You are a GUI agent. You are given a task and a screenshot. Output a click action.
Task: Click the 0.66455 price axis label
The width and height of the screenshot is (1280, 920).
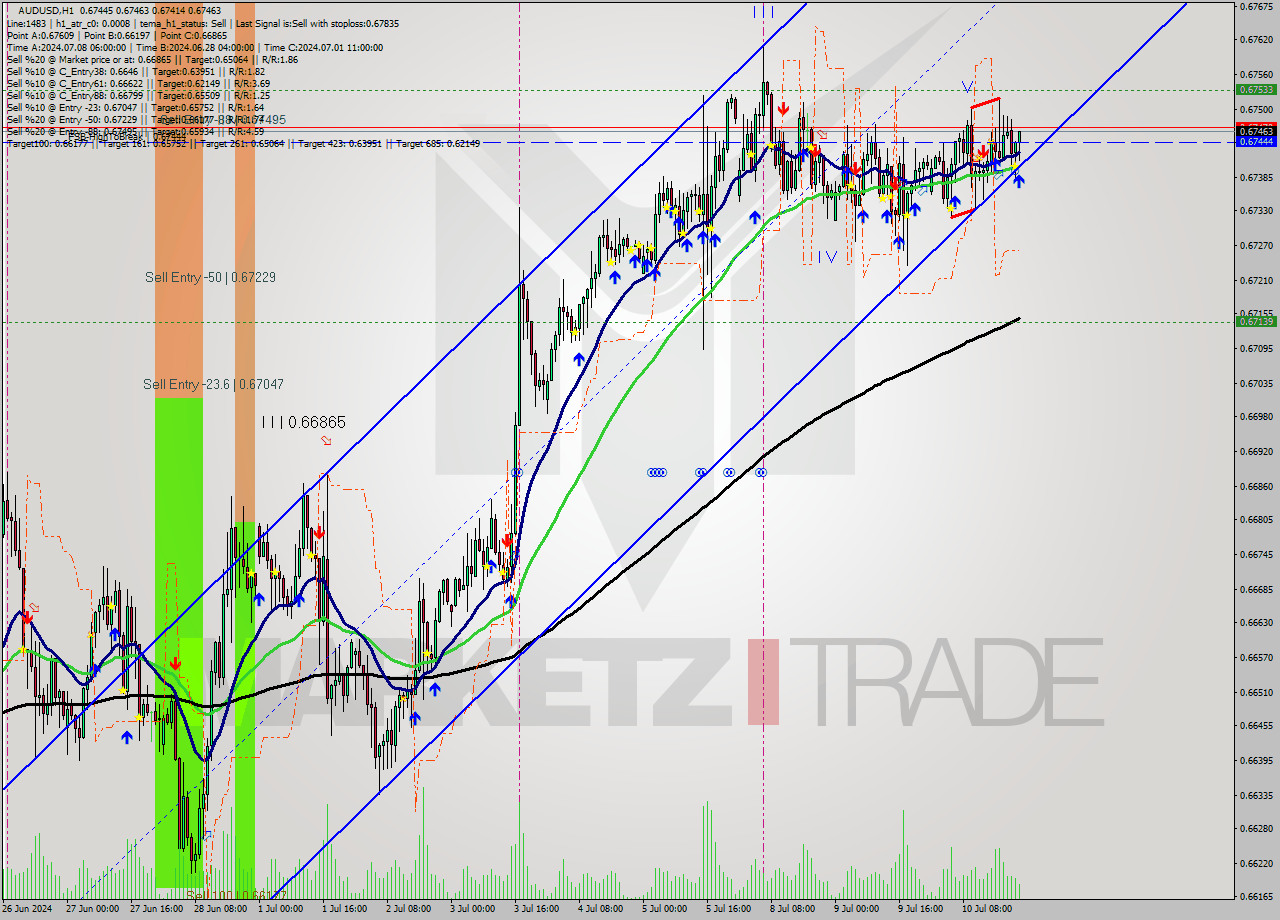click(x=1256, y=726)
